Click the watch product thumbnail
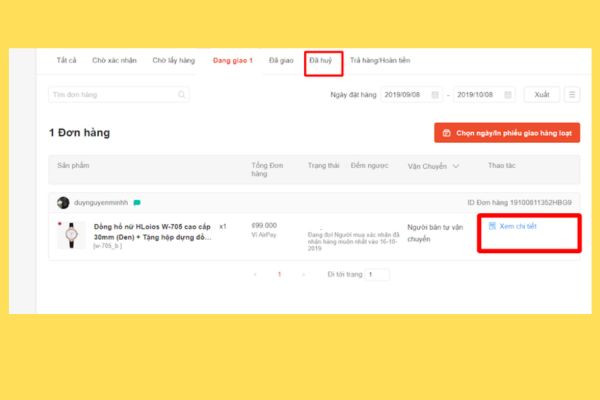This screenshot has height=400, width=600. [x=71, y=235]
